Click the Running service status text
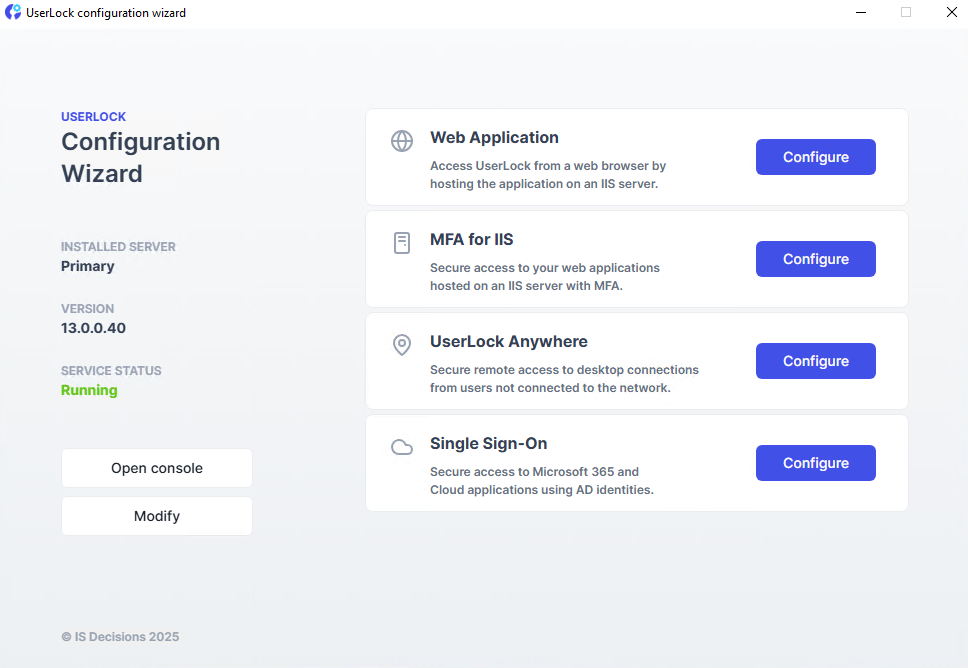Screen dimensions: 968x668 [x=89, y=390]
